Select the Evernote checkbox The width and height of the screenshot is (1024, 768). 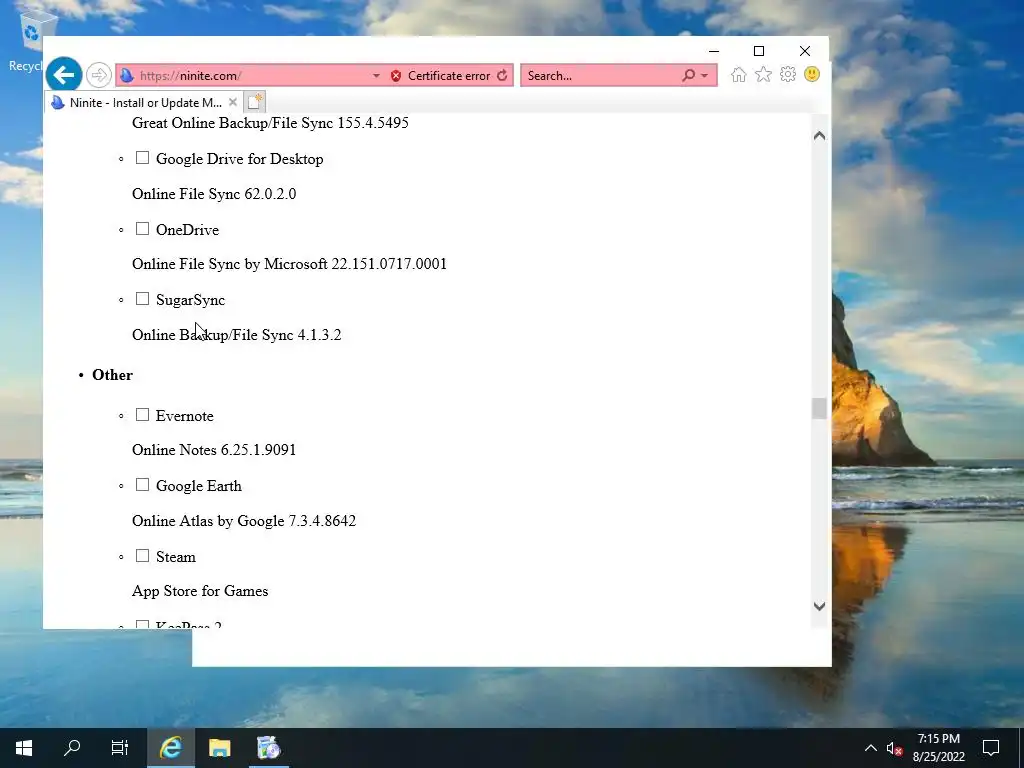tap(142, 415)
